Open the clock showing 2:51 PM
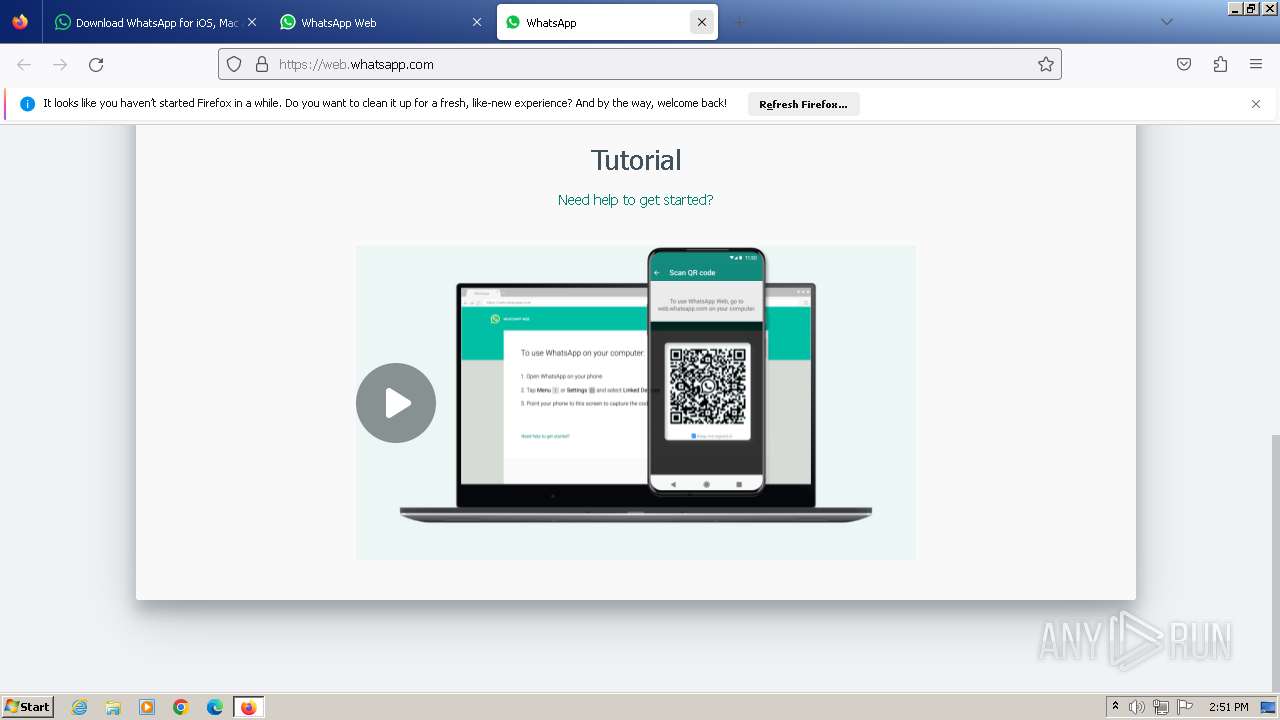Viewport: 1280px width, 720px height. pyautogui.click(x=1228, y=707)
